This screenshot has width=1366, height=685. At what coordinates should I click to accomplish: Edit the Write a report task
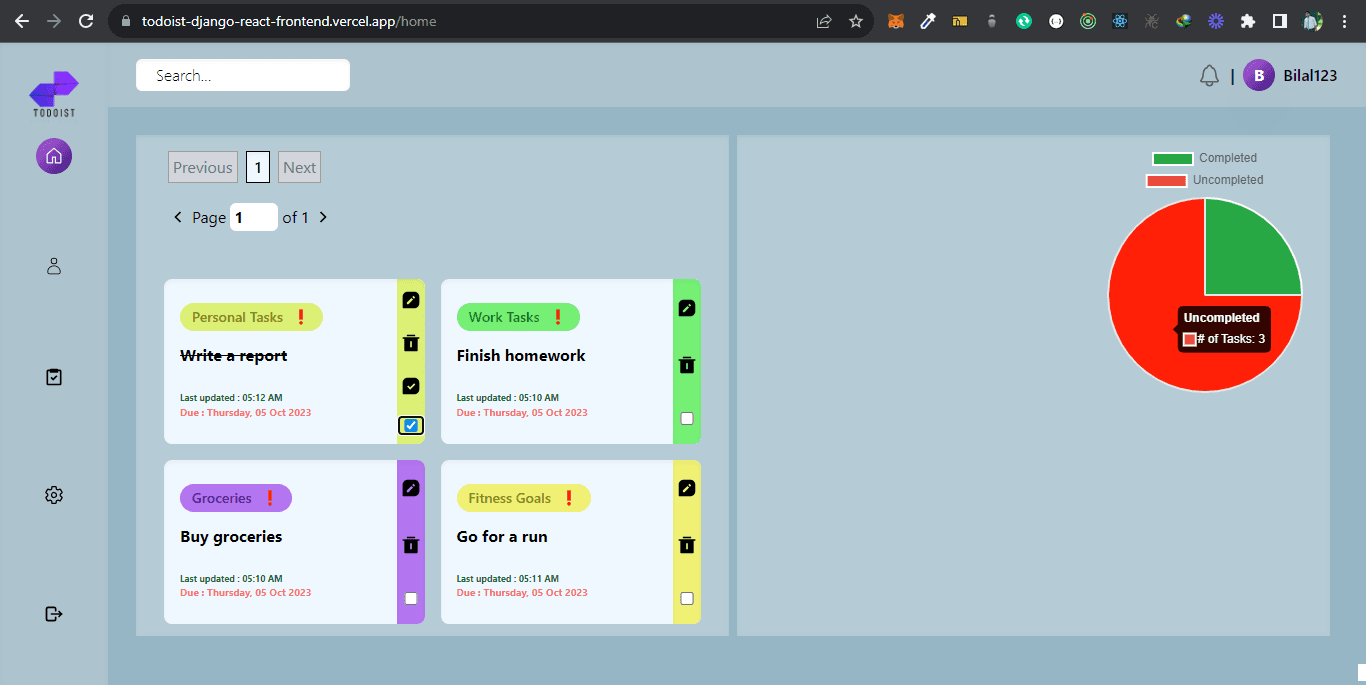tap(411, 300)
